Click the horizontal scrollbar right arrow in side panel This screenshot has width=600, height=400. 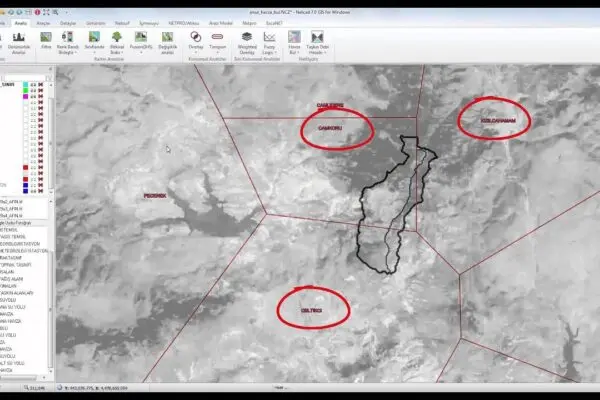click(x=44, y=377)
